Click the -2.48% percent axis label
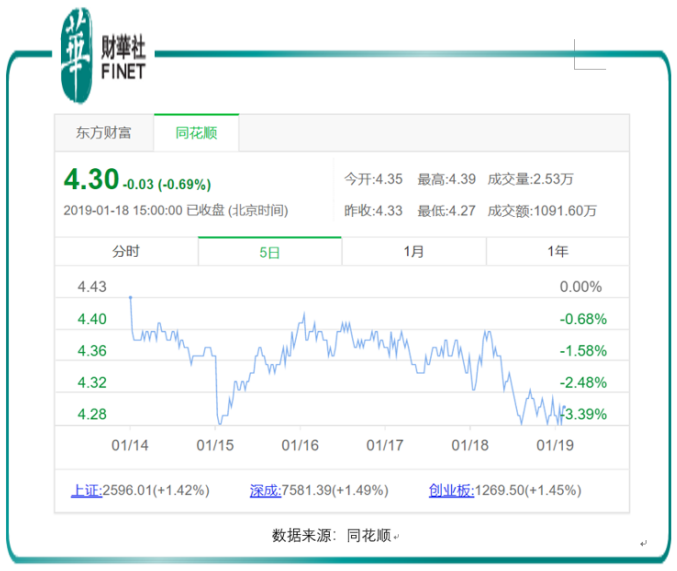Screen dimensions: 677x571 tap(583, 382)
